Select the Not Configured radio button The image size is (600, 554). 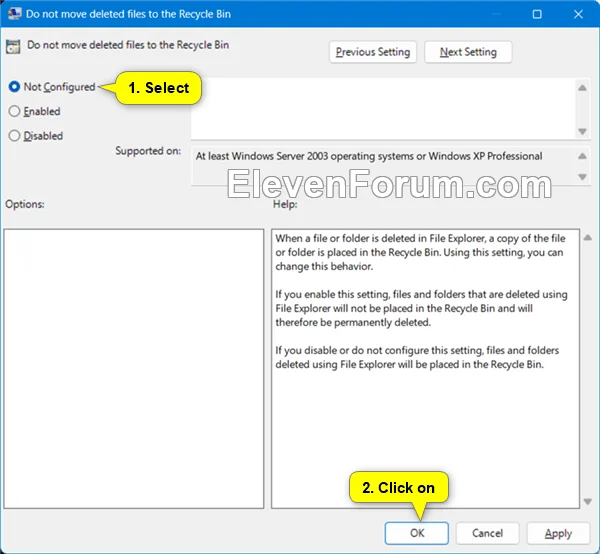tap(14, 87)
